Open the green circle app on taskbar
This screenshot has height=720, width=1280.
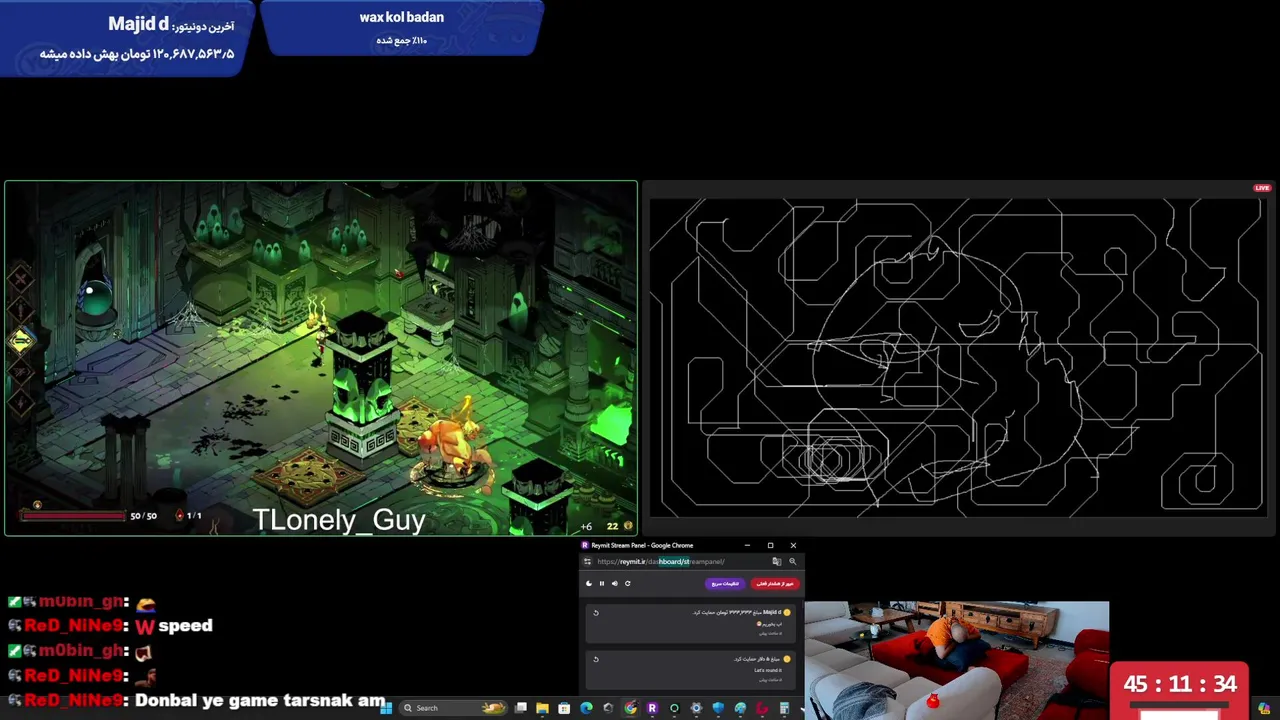click(x=674, y=708)
